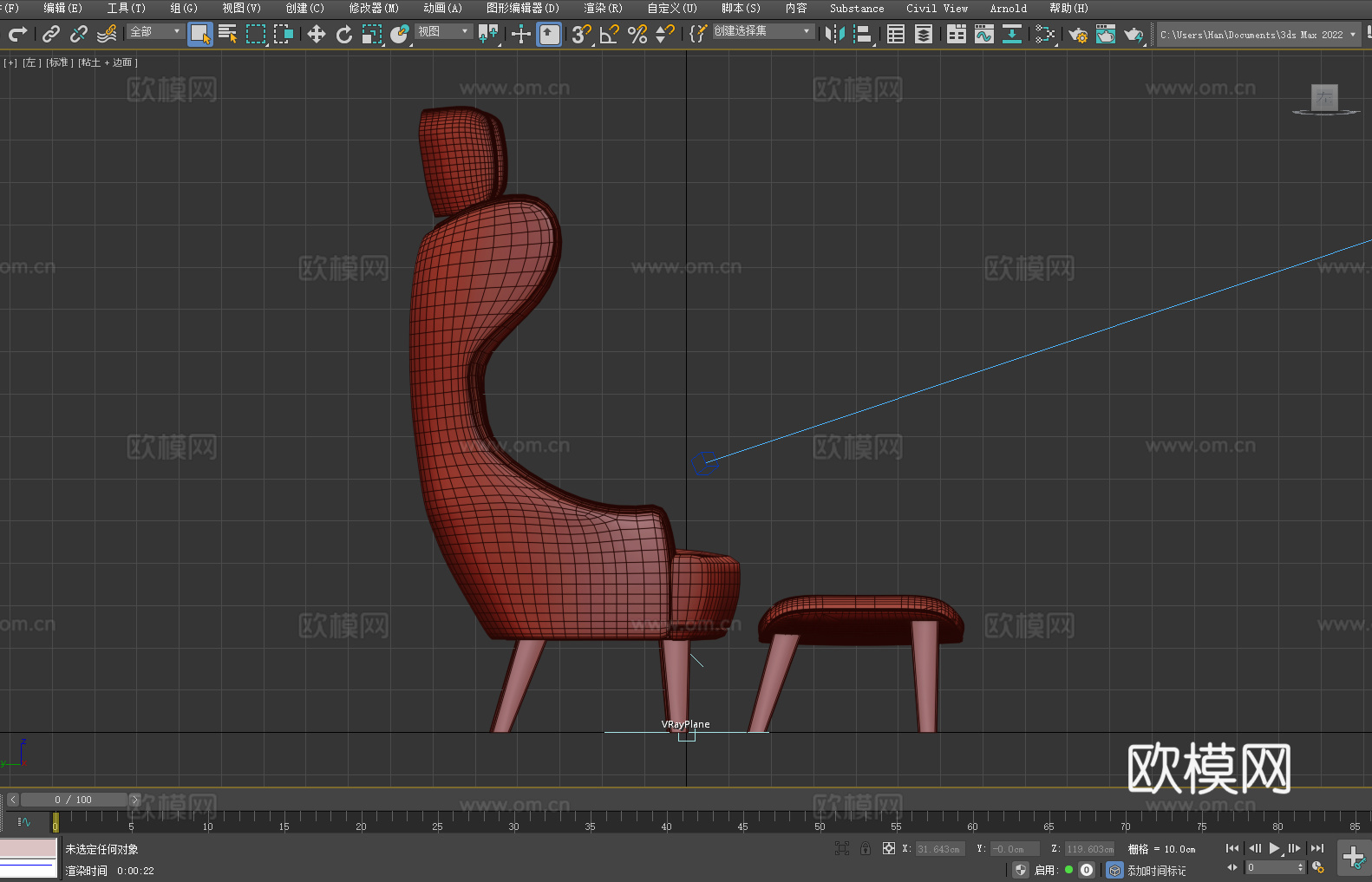
Task: Toggle the Angle Snap button
Action: coord(610,34)
